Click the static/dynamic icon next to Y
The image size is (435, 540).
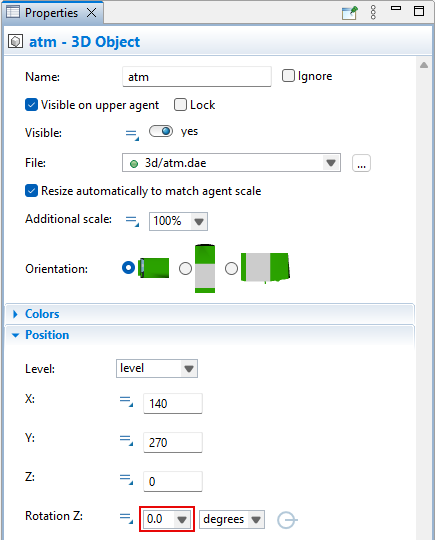[126, 440]
